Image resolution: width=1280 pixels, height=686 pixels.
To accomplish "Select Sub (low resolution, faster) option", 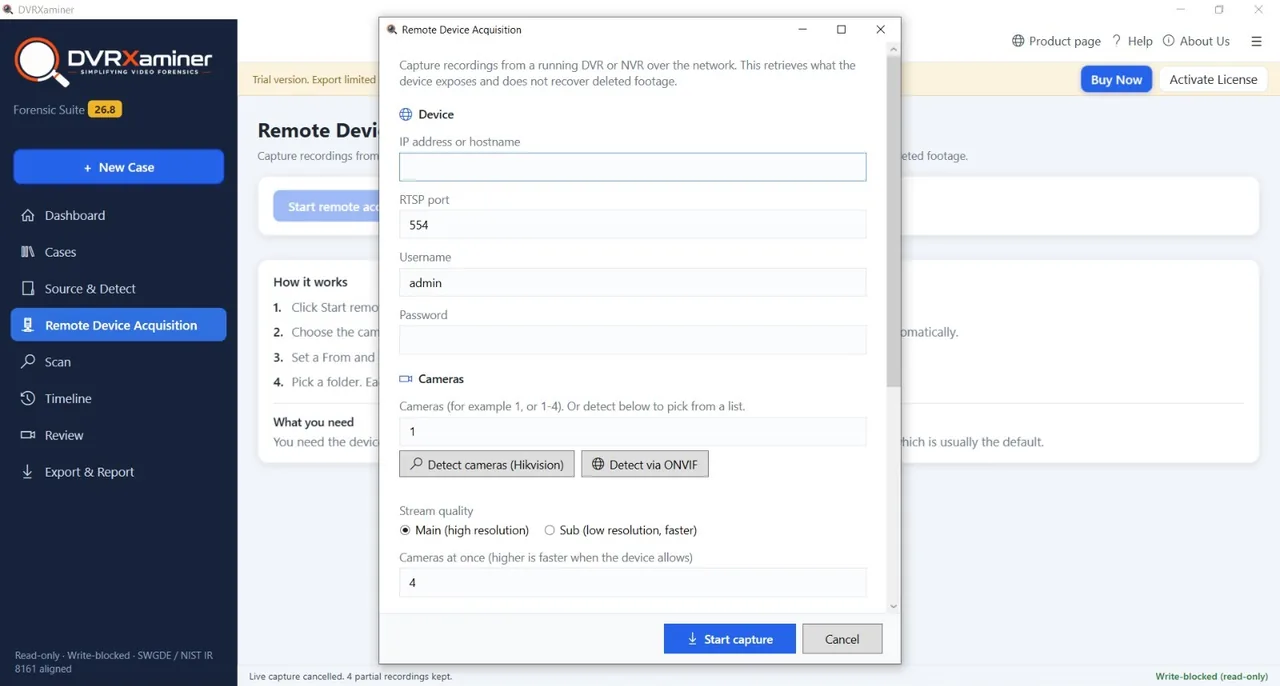I will pos(620,530).
